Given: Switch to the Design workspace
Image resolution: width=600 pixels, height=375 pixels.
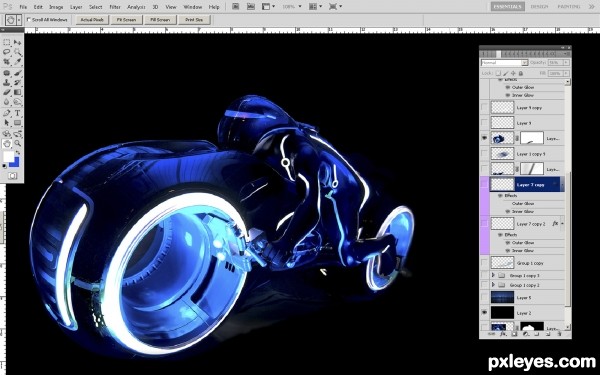Looking at the screenshot, I should pos(539,7).
